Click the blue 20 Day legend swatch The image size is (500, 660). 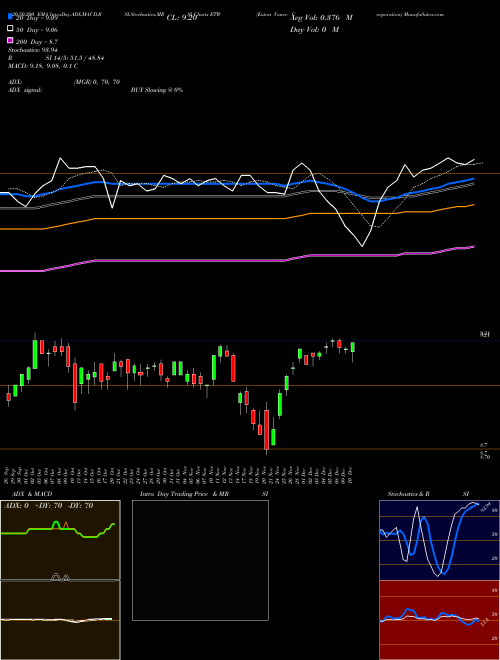point(11,17)
